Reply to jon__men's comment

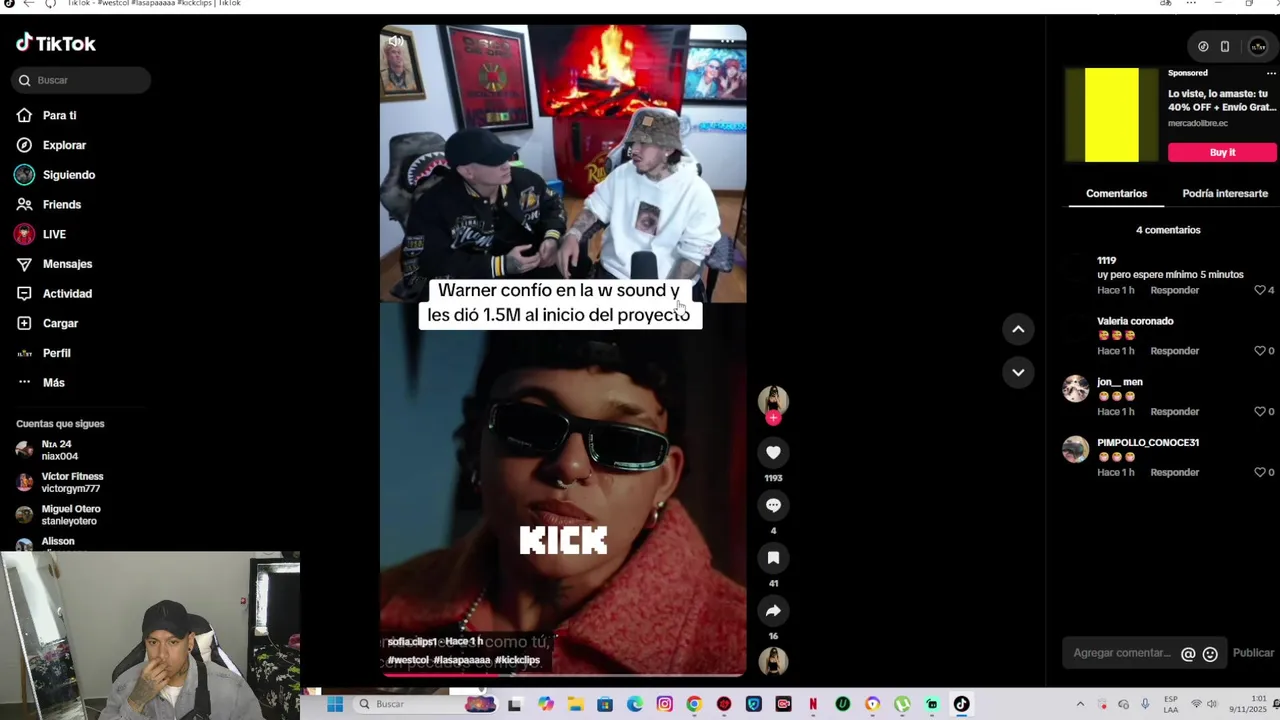pos(1174,411)
